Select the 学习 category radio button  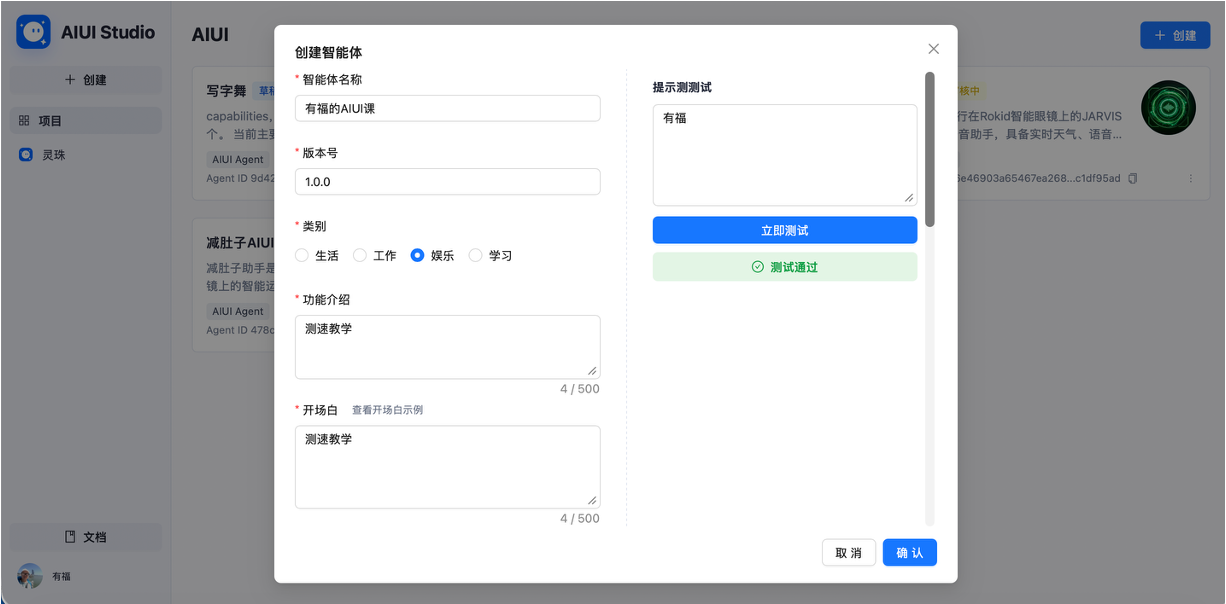(x=475, y=256)
